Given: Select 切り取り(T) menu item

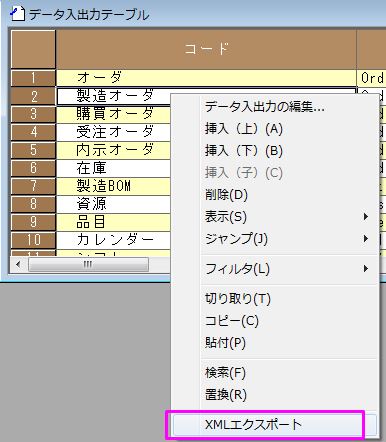Looking at the screenshot, I should click(x=274, y=299).
